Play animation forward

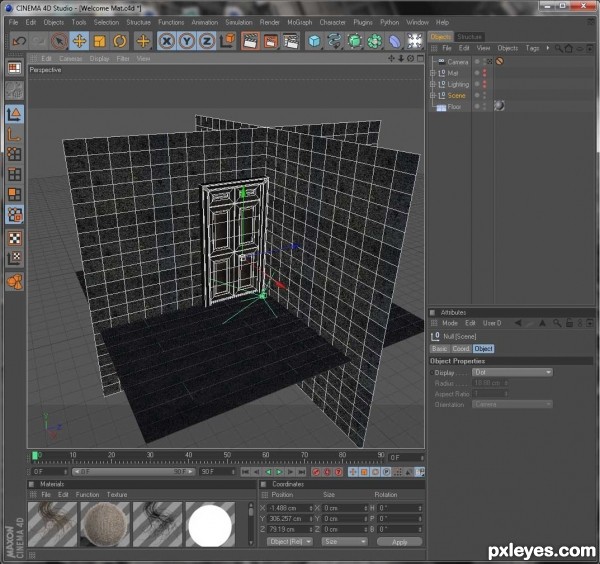click(279, 472)
